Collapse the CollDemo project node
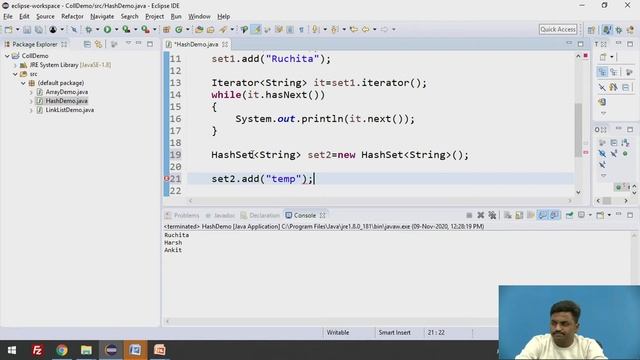 7,56
